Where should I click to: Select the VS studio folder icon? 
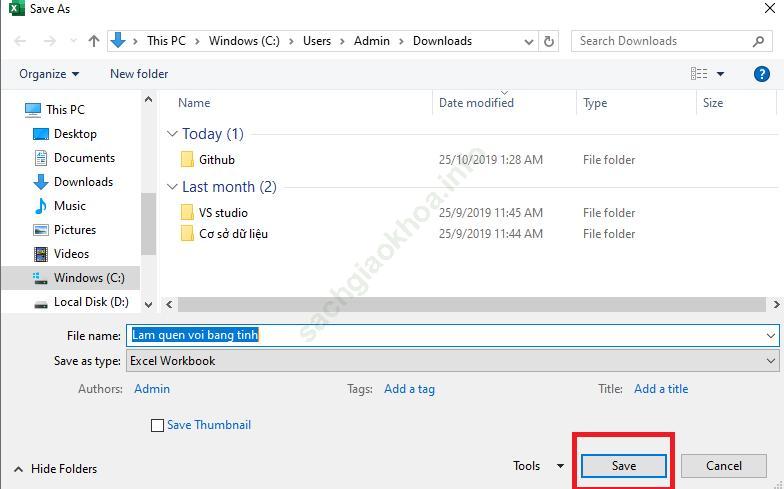(x=187, y=212)
